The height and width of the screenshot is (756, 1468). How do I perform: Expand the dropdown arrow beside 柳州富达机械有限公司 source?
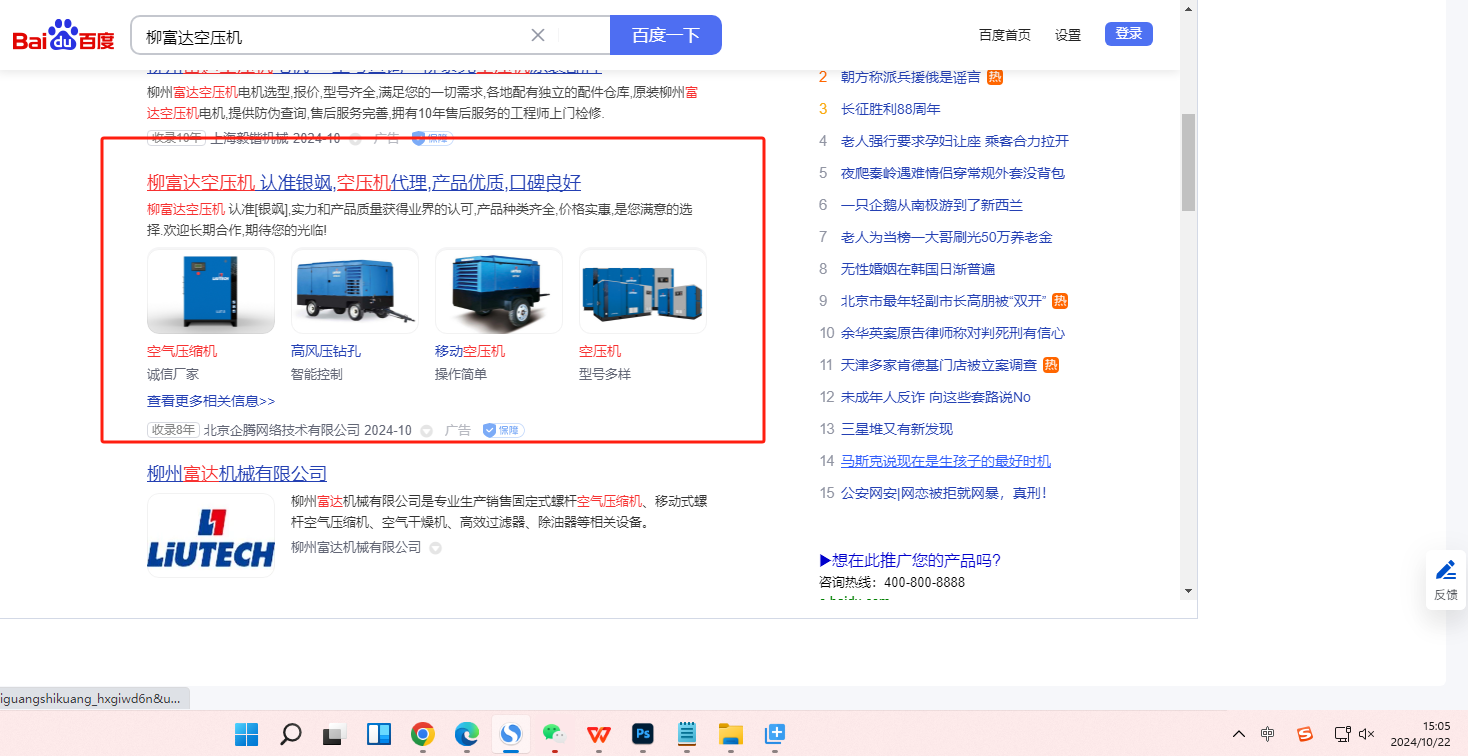pyautogui.click(x=436, y=548)
